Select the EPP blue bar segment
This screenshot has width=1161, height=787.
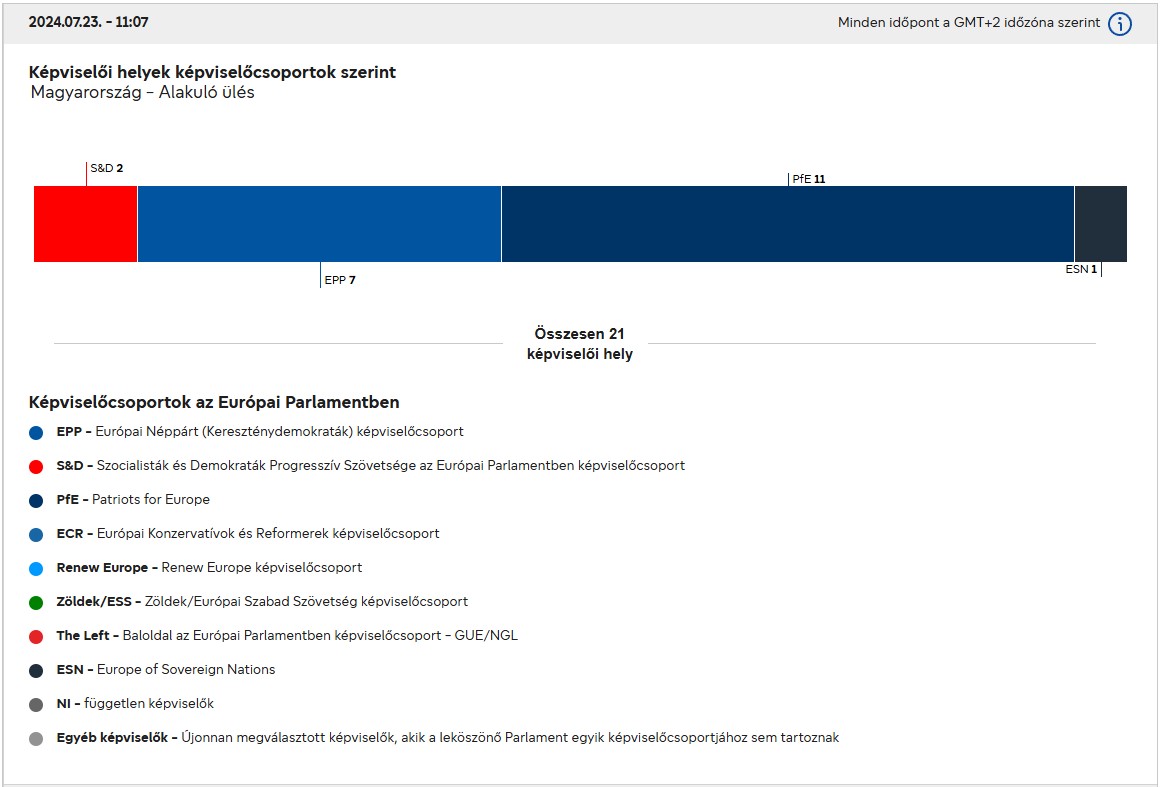[x=319, y=224]
